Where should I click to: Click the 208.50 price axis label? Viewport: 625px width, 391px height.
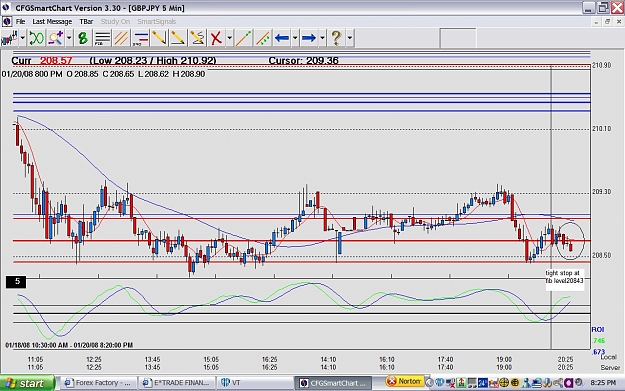click(601, 255)
